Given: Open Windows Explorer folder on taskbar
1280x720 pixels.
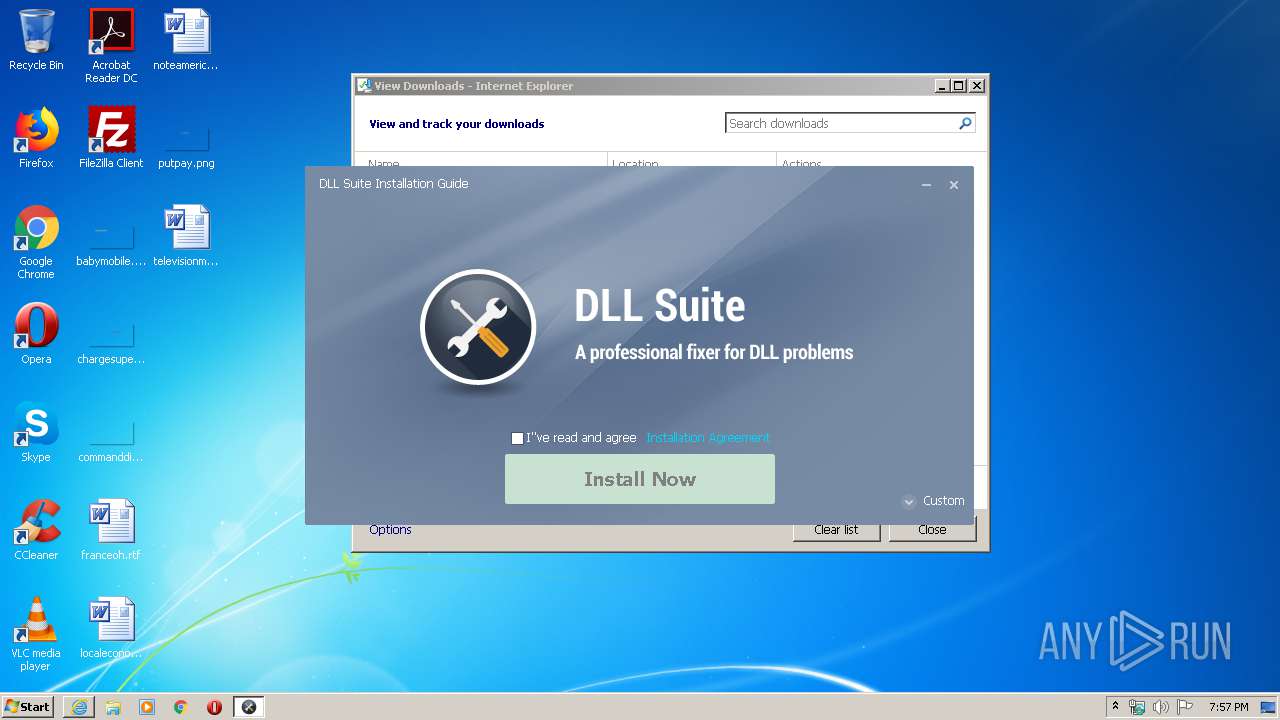Looking at the screenshot, I should pos(113,707).
